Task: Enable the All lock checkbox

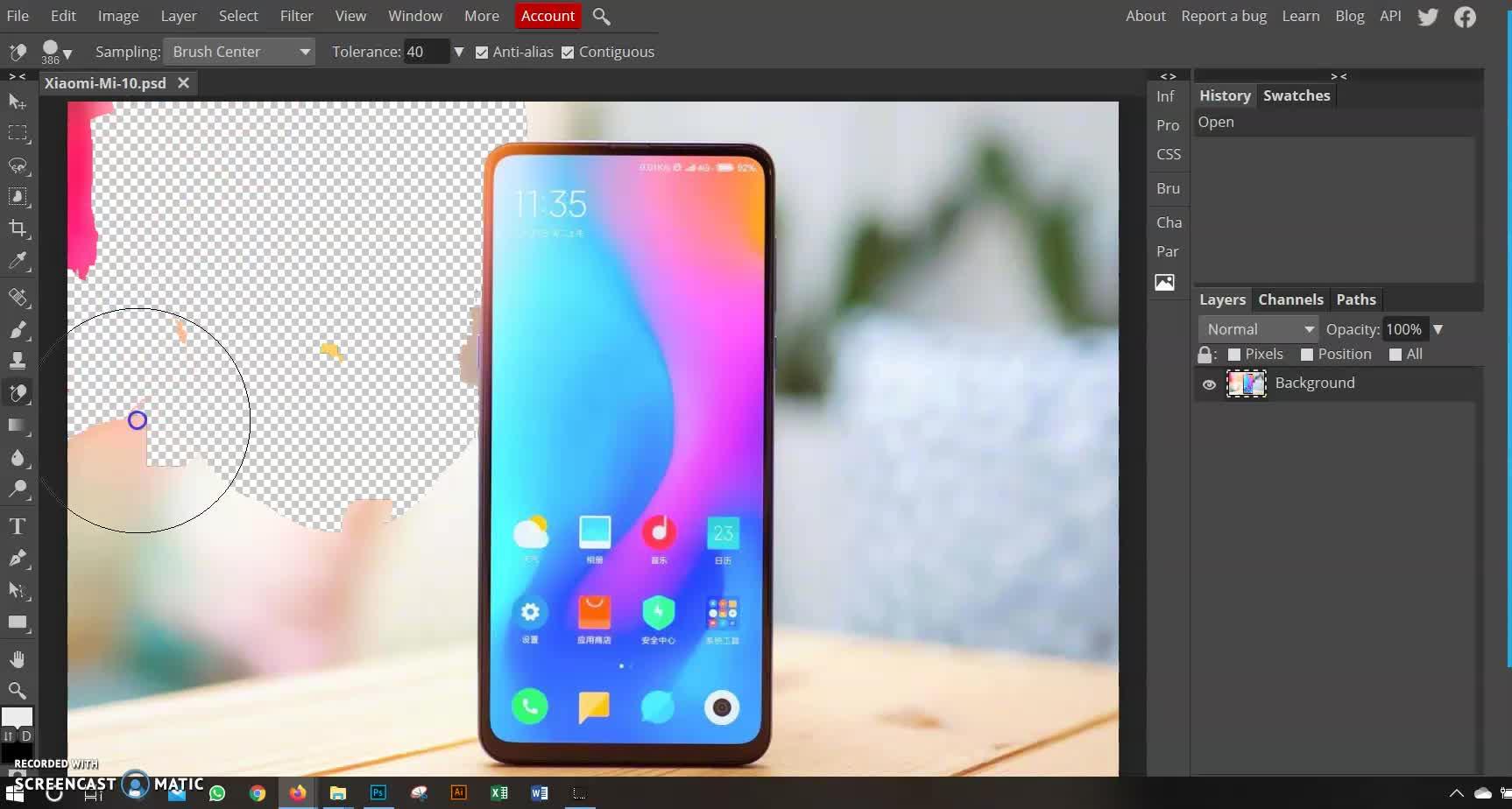Action: 1395,355
